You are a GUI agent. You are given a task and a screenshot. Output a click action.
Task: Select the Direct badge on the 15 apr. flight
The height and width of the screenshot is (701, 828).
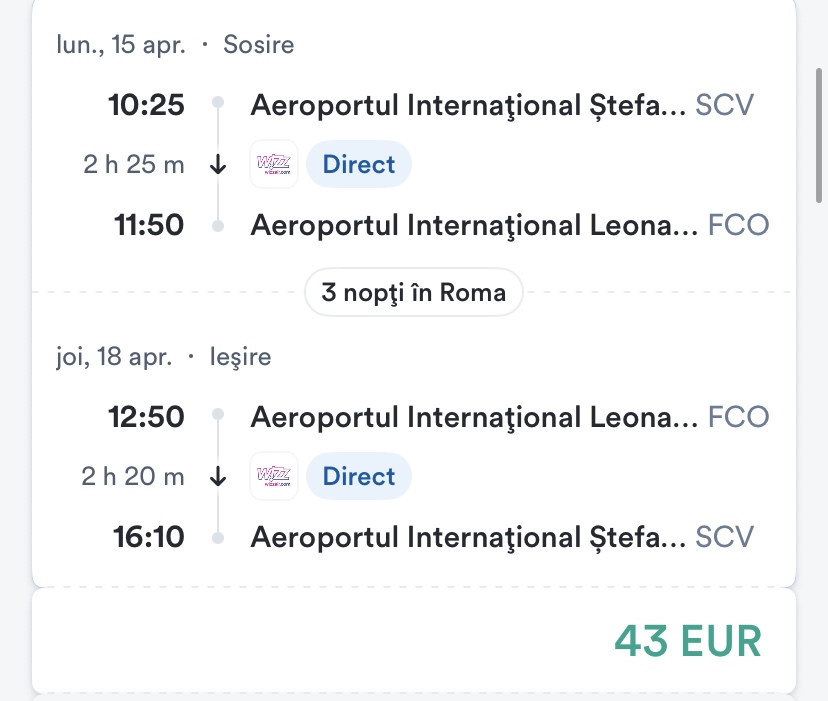[x=359, y=164]
